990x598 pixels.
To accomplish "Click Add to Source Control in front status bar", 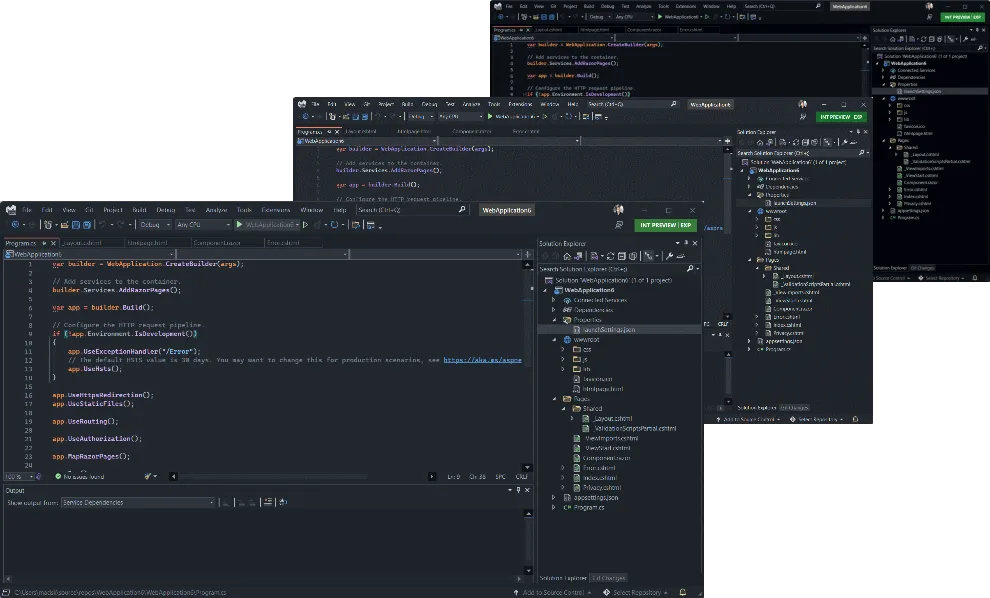I will click(552, 592).
